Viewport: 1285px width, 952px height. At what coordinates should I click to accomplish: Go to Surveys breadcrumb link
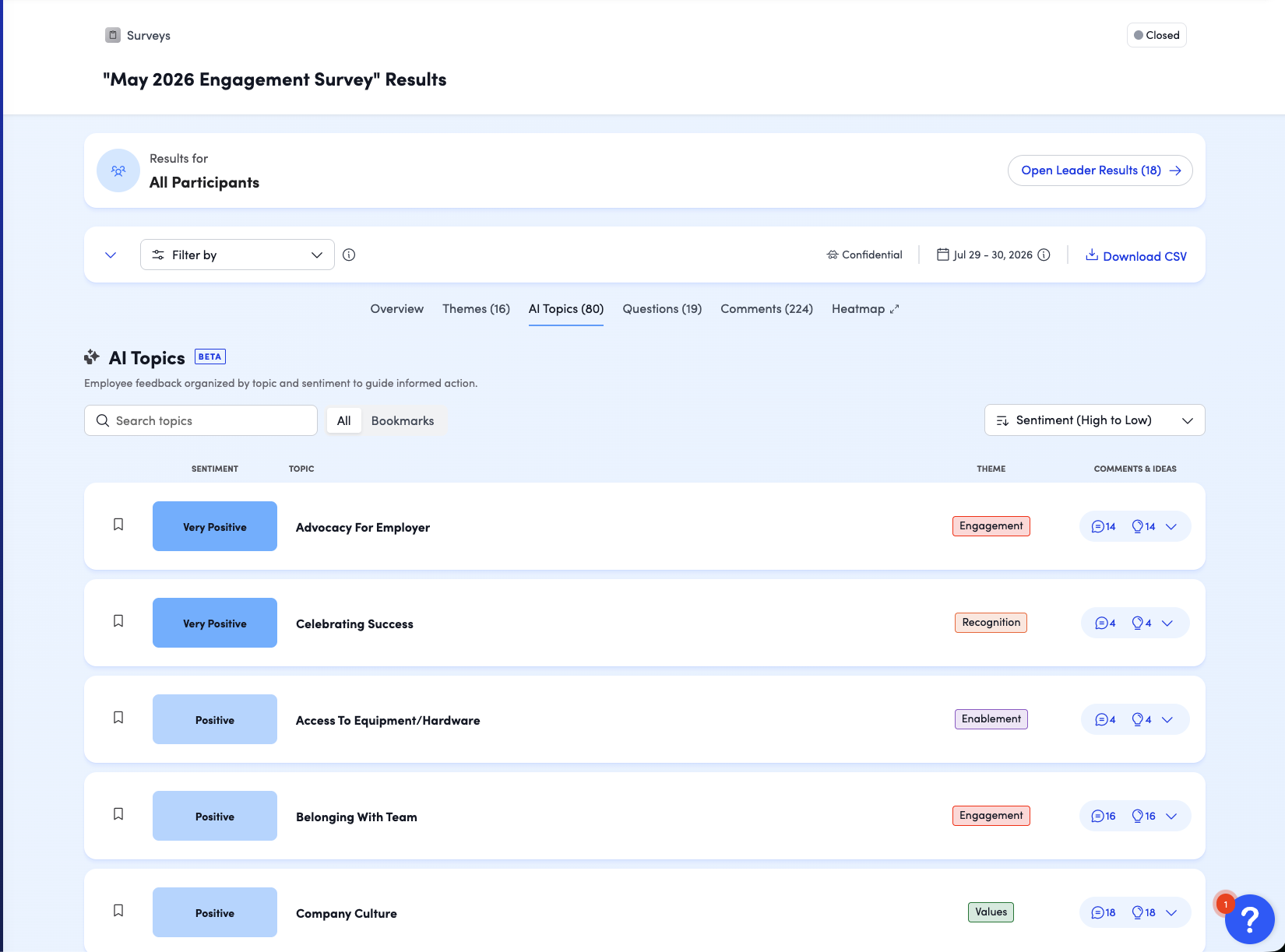149,36
